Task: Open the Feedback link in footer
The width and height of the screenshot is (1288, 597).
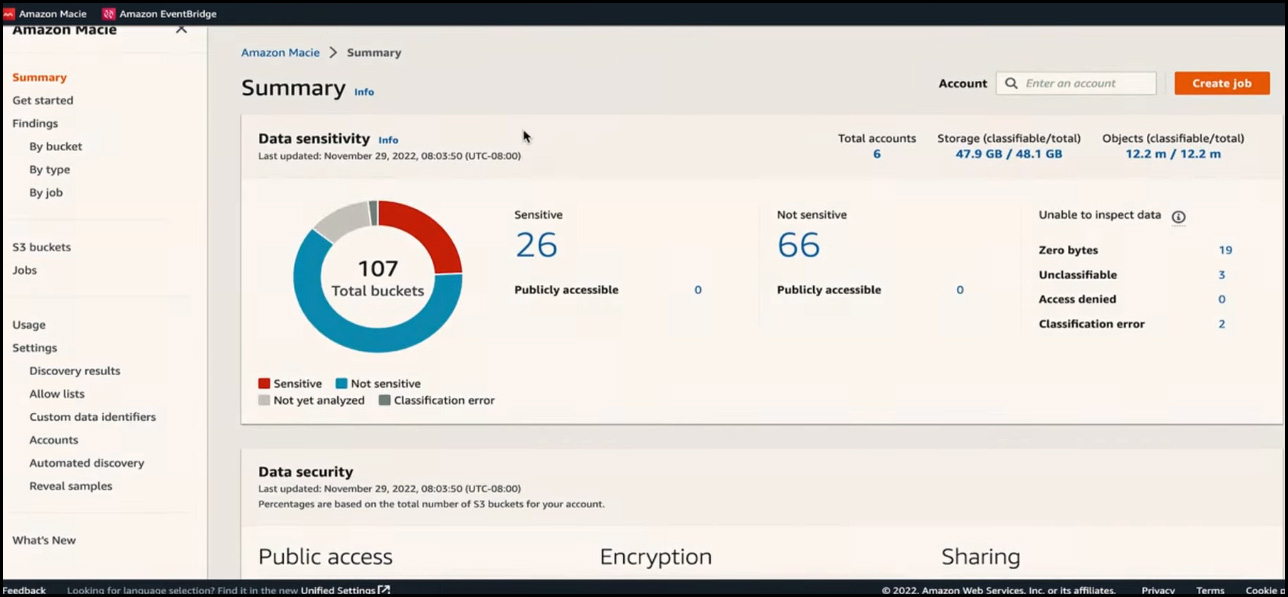Action: click(24, 590)
